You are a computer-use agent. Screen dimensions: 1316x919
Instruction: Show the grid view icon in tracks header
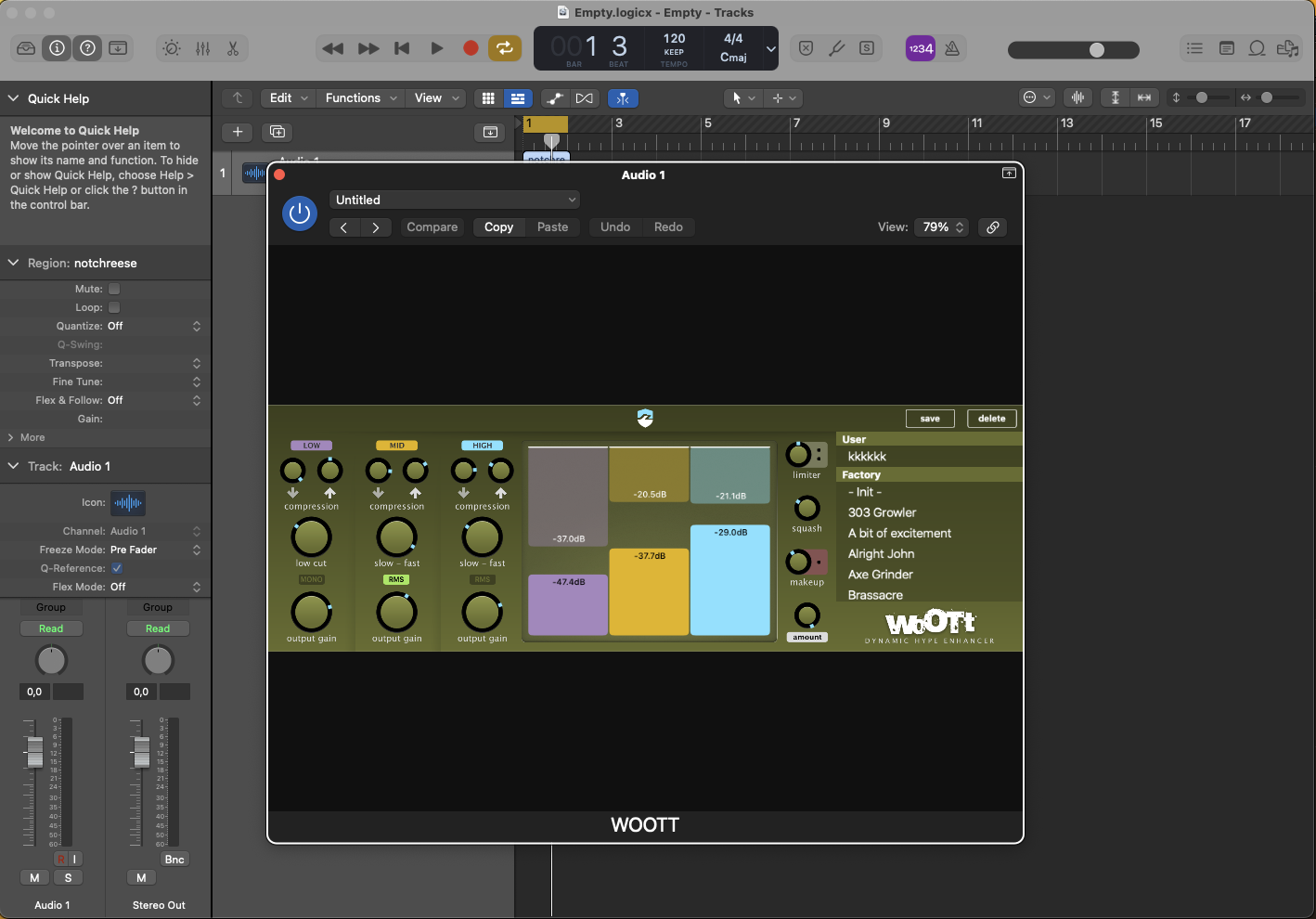488,98
